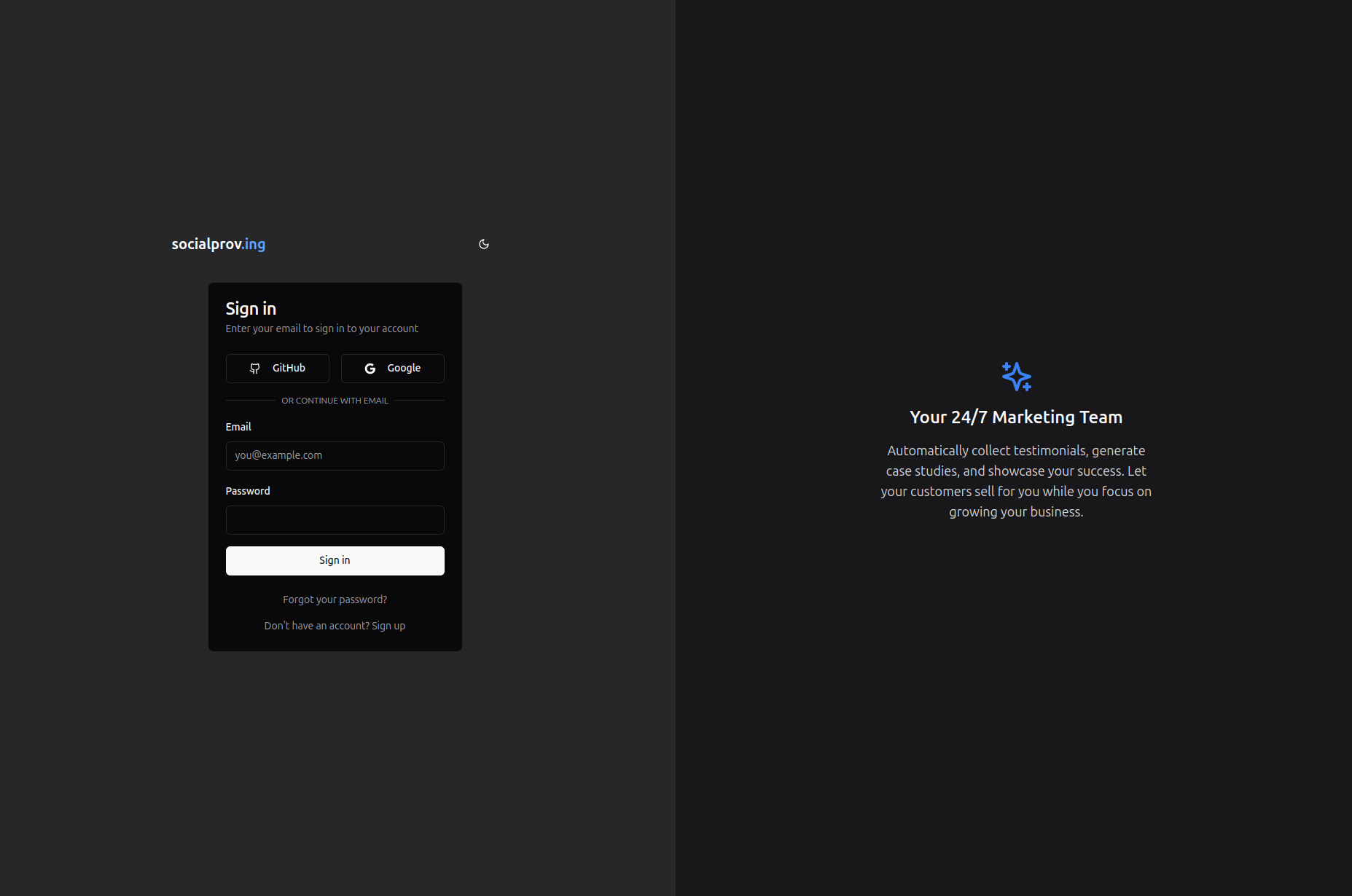Viewport: 1352px width, 896px height.
Task: Sign in with the Google button
Action: (x=393, y=369)
